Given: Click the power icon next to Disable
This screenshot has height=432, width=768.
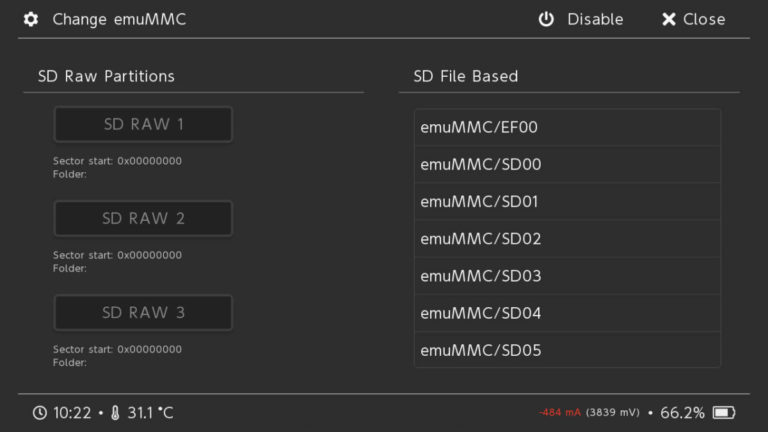Looking at the screenshot, I should pos(546,19).
